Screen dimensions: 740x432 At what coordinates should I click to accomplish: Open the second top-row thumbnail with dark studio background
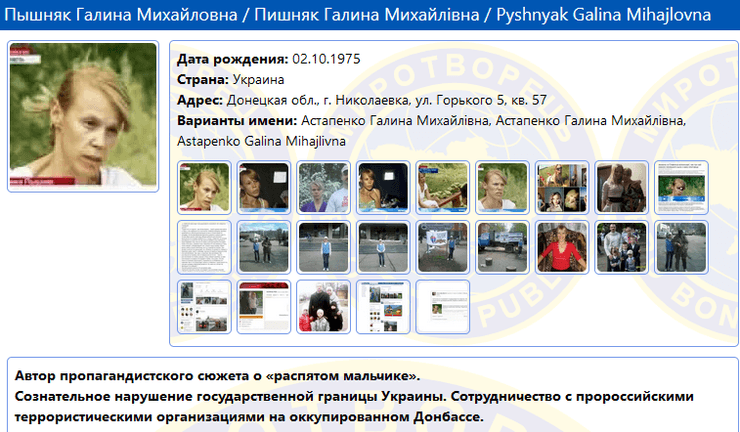click(263, 188)
